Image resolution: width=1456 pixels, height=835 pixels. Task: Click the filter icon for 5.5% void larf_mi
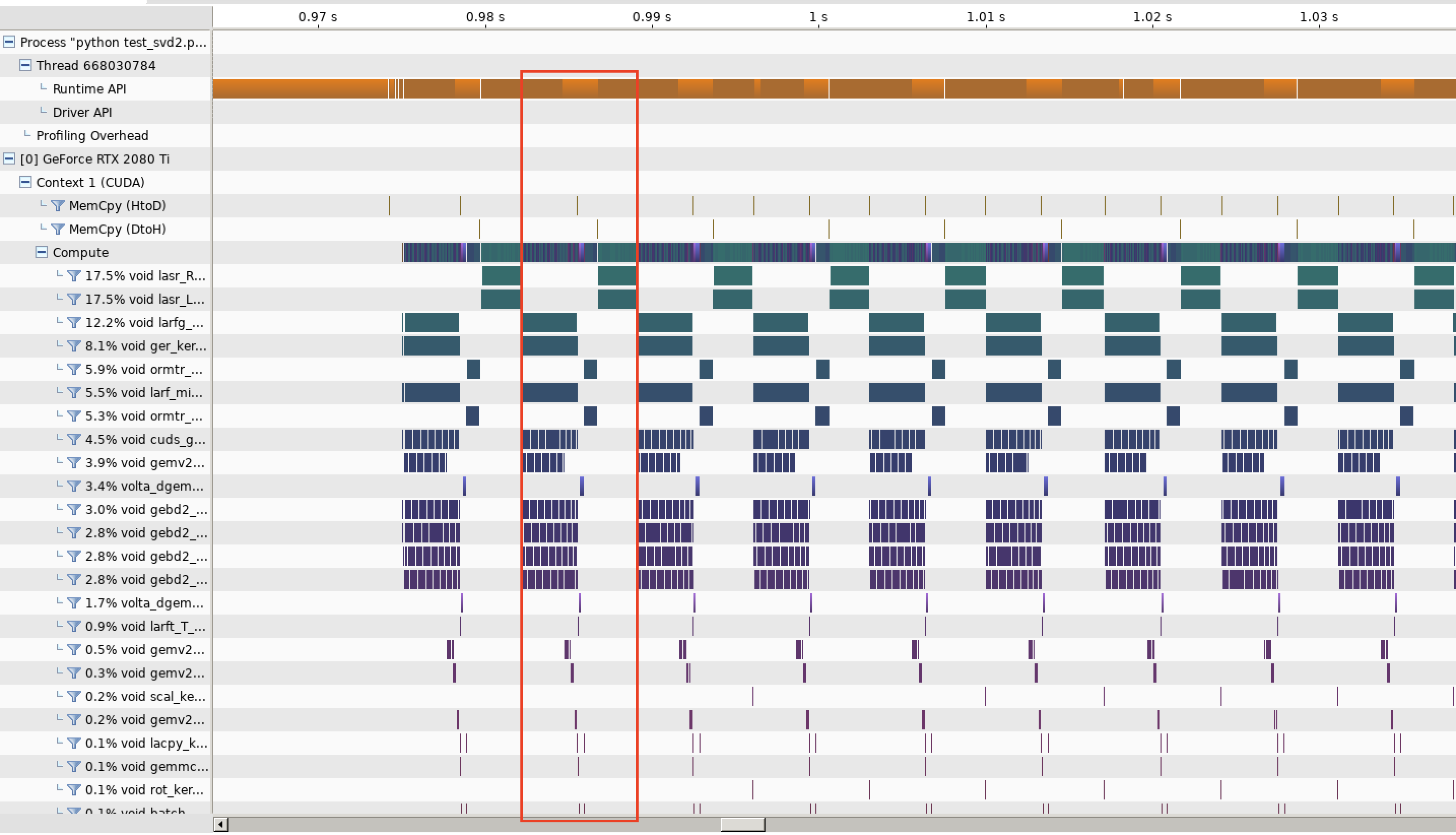click(74, 392)
